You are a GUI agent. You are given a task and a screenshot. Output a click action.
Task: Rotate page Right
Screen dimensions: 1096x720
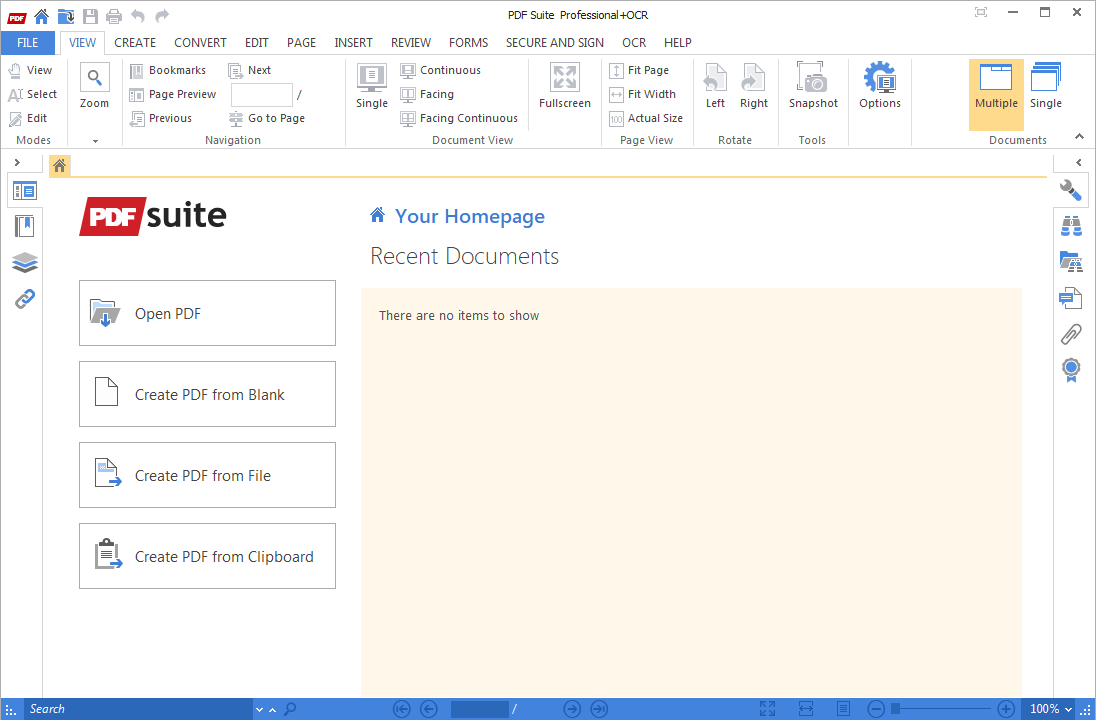[754, 86]
